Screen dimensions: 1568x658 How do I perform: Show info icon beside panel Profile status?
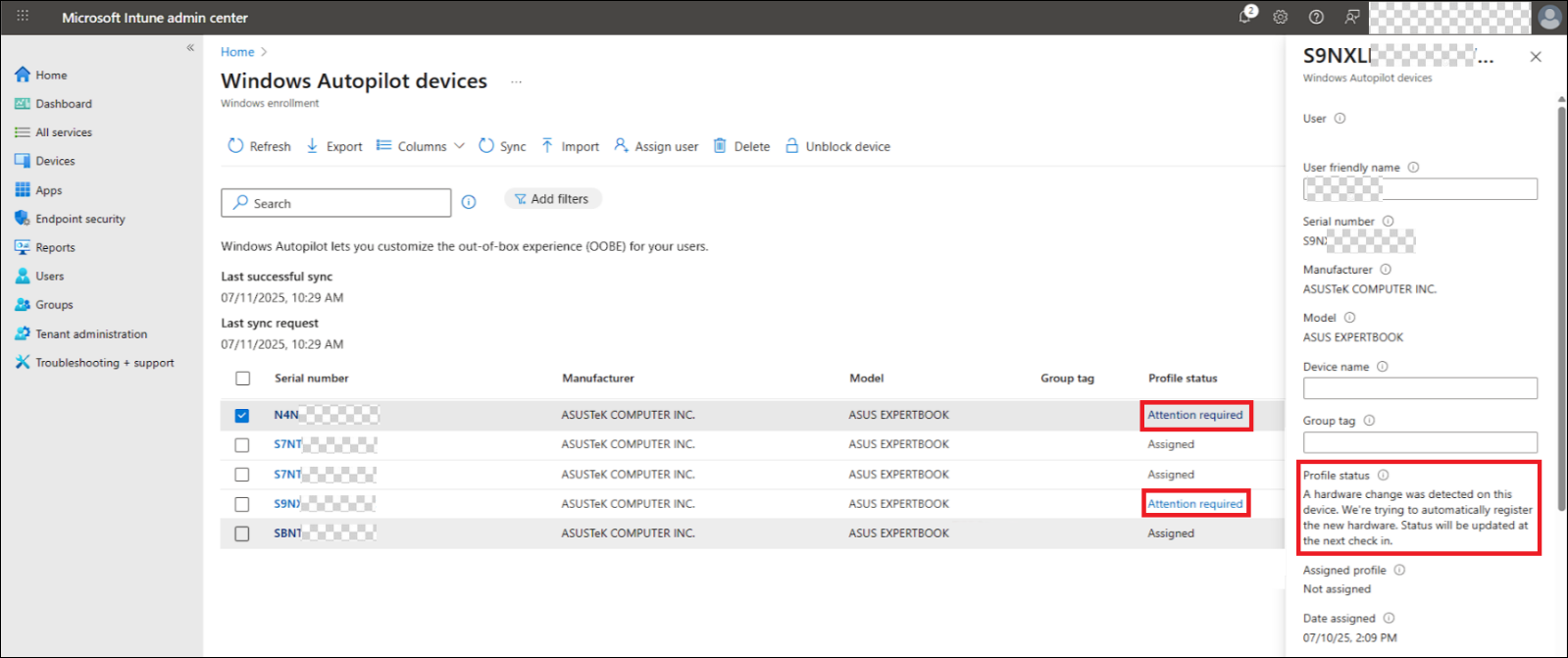(1384, 476)
